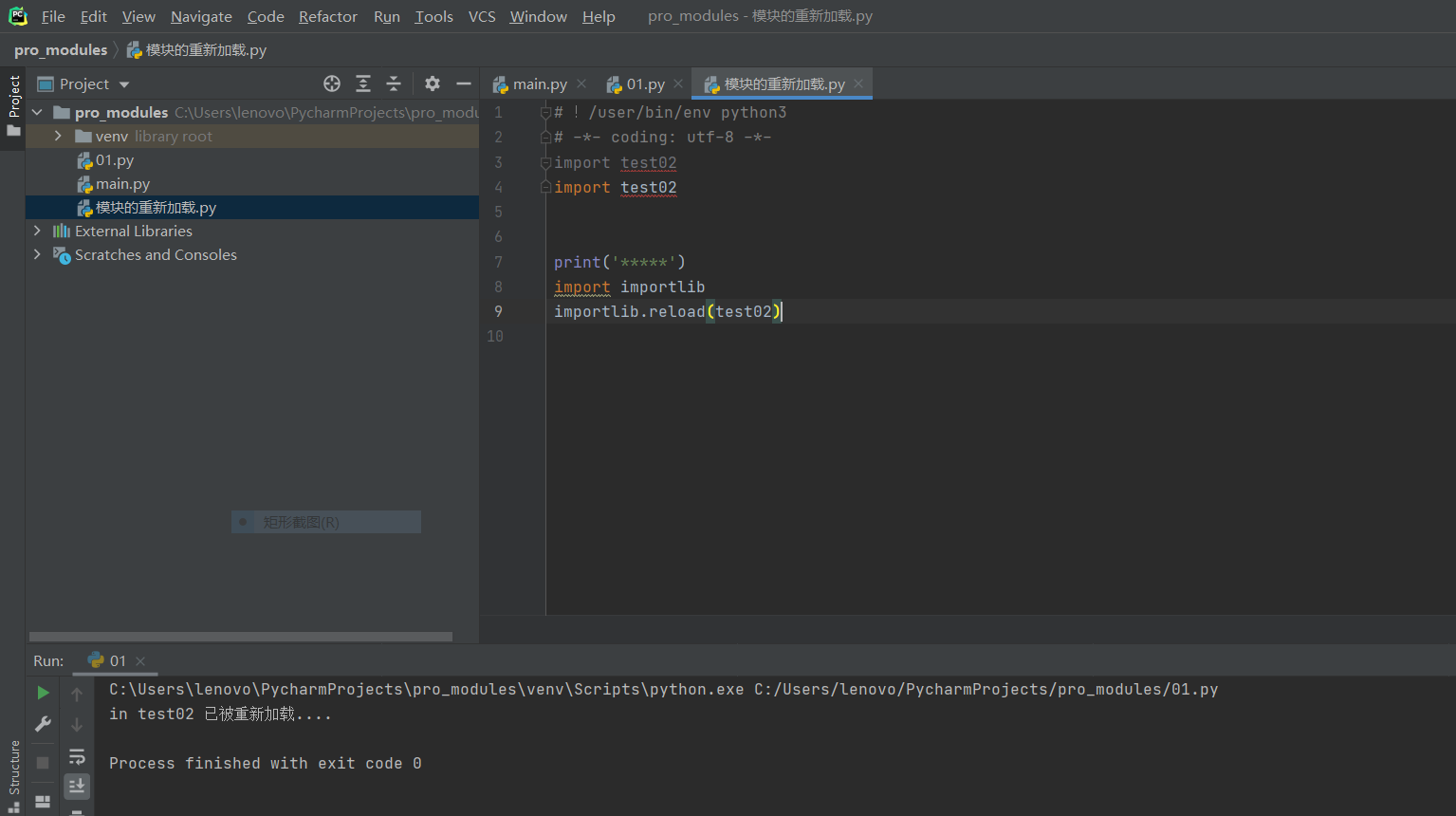The image size is (1456, 816).
Task: Close the main.py editor tab
Action: pos(581,83)
